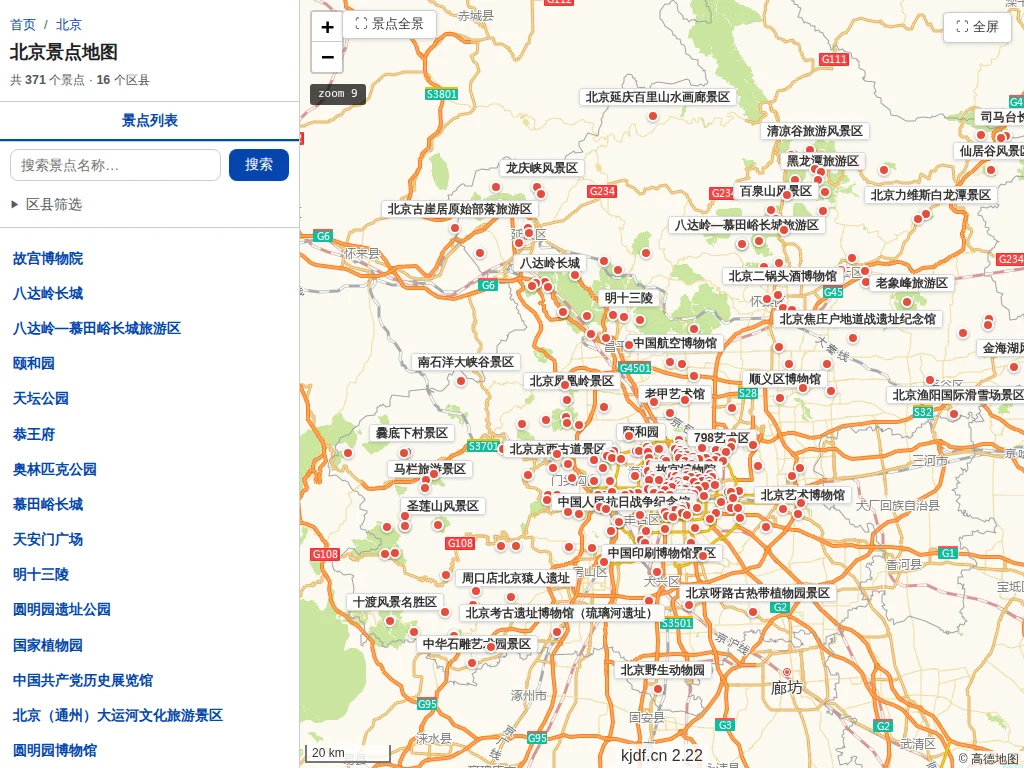The height and width of the screenshot is (768, 1024).
Task: Select 八达岭—慕田峪长城旅游区 list entry
Action: (97, 328)
